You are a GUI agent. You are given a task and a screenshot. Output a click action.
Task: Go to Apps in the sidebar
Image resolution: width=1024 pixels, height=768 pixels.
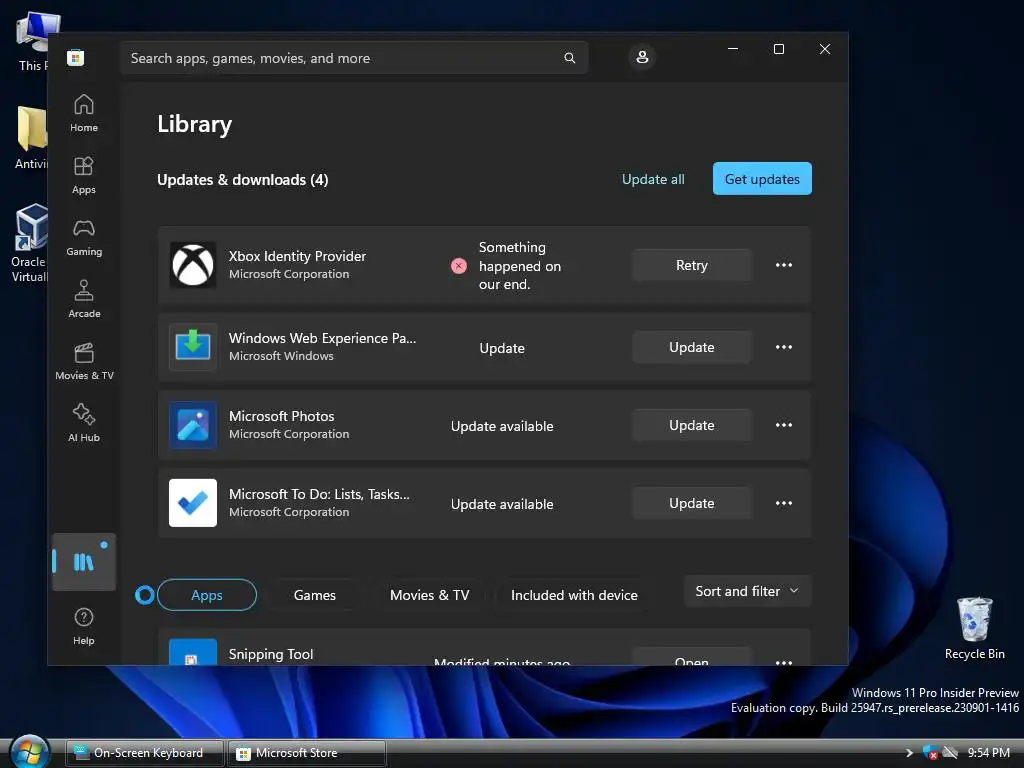(x=84, y=175)
